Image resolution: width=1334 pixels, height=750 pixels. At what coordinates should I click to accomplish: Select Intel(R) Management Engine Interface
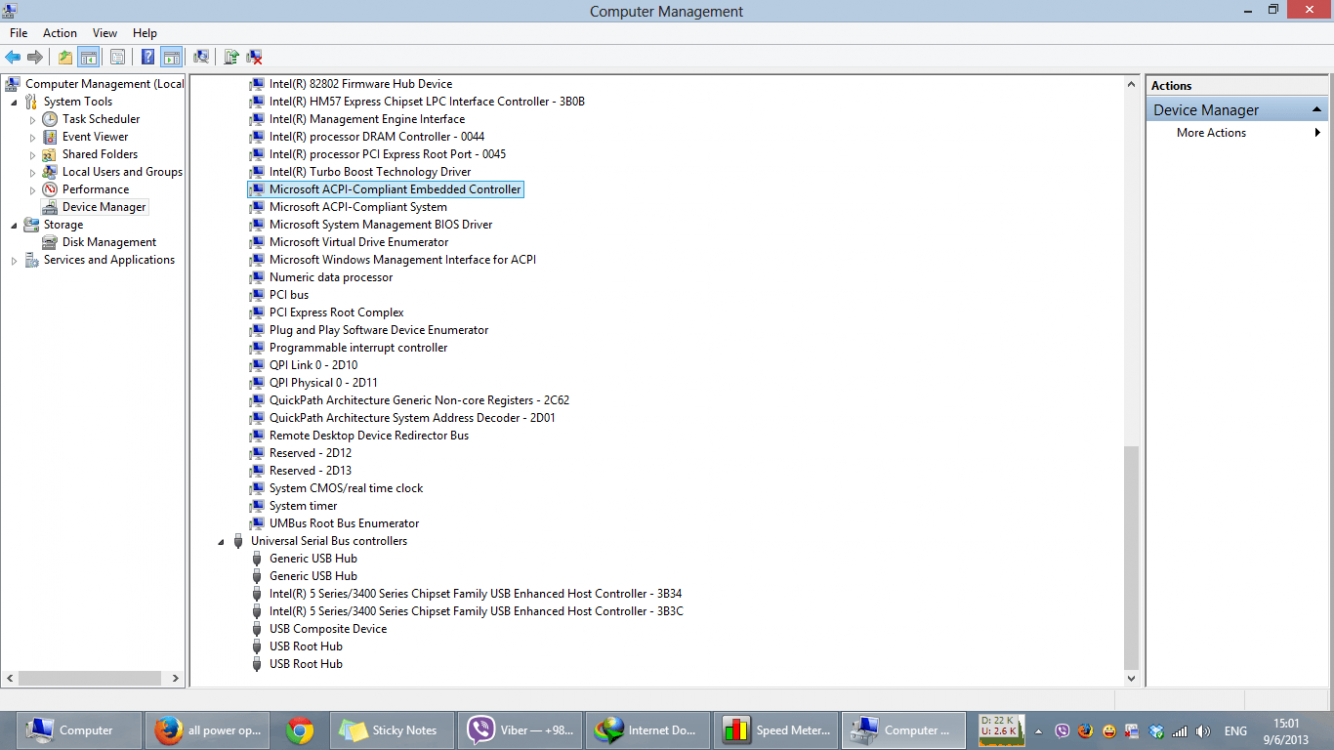point(367,119)
